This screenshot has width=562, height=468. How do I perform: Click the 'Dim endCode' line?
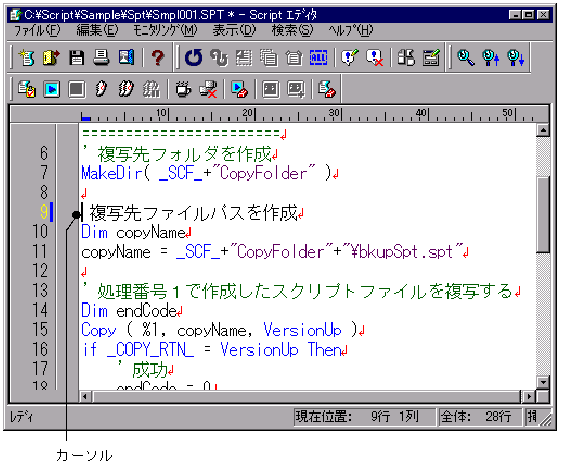coord(132,310)
